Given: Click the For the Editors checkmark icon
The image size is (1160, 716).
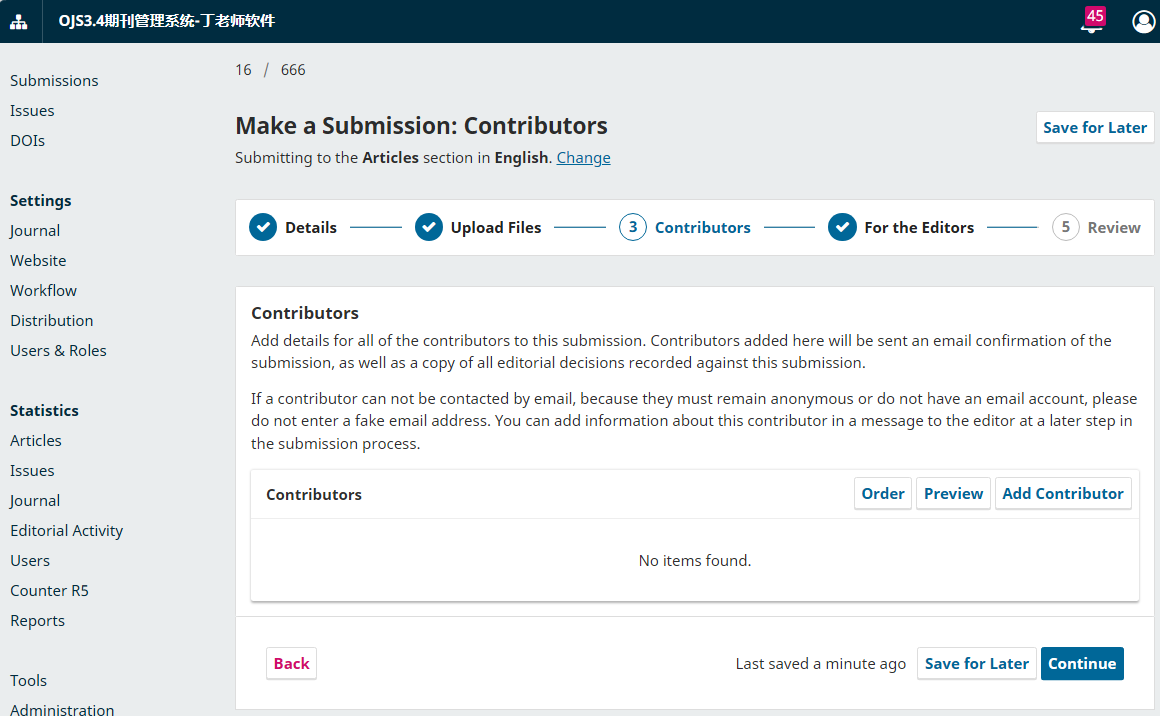Looking at the screenshot, I should tap(842, 227).
